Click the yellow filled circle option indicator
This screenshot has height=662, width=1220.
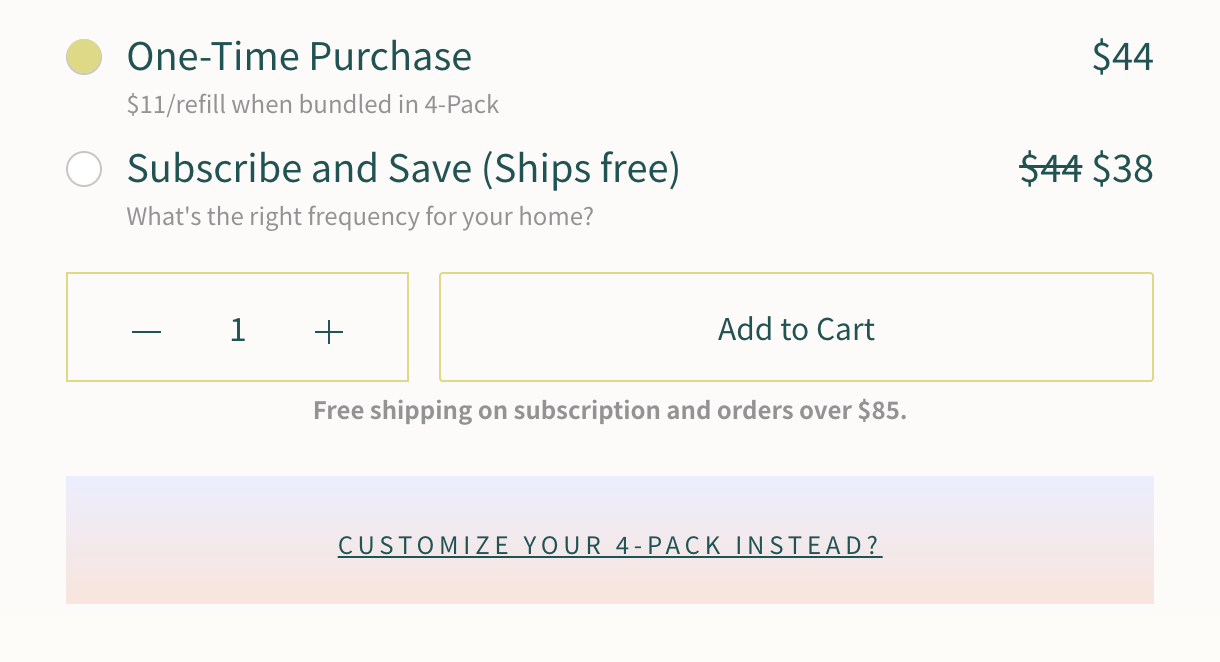(84, 57)
